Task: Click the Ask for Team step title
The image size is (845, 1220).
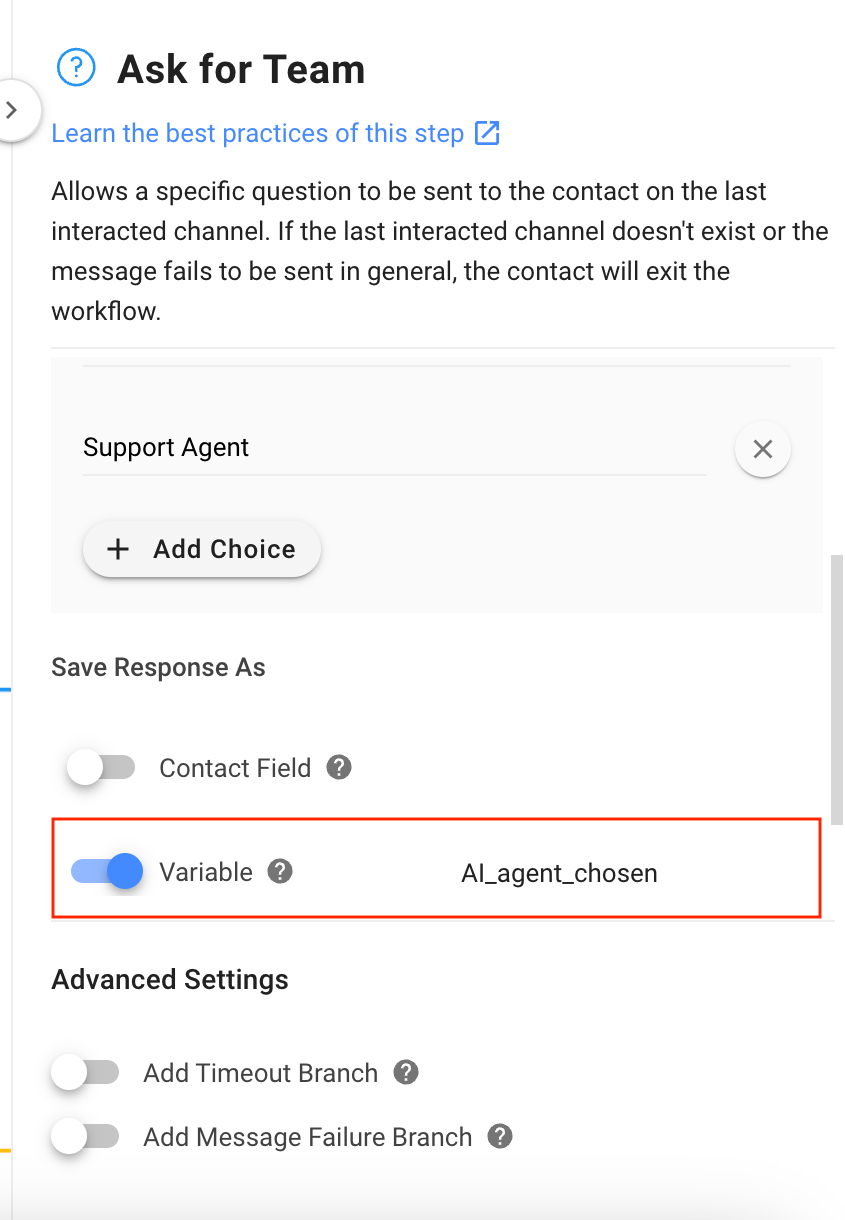Action: point(241,70)
